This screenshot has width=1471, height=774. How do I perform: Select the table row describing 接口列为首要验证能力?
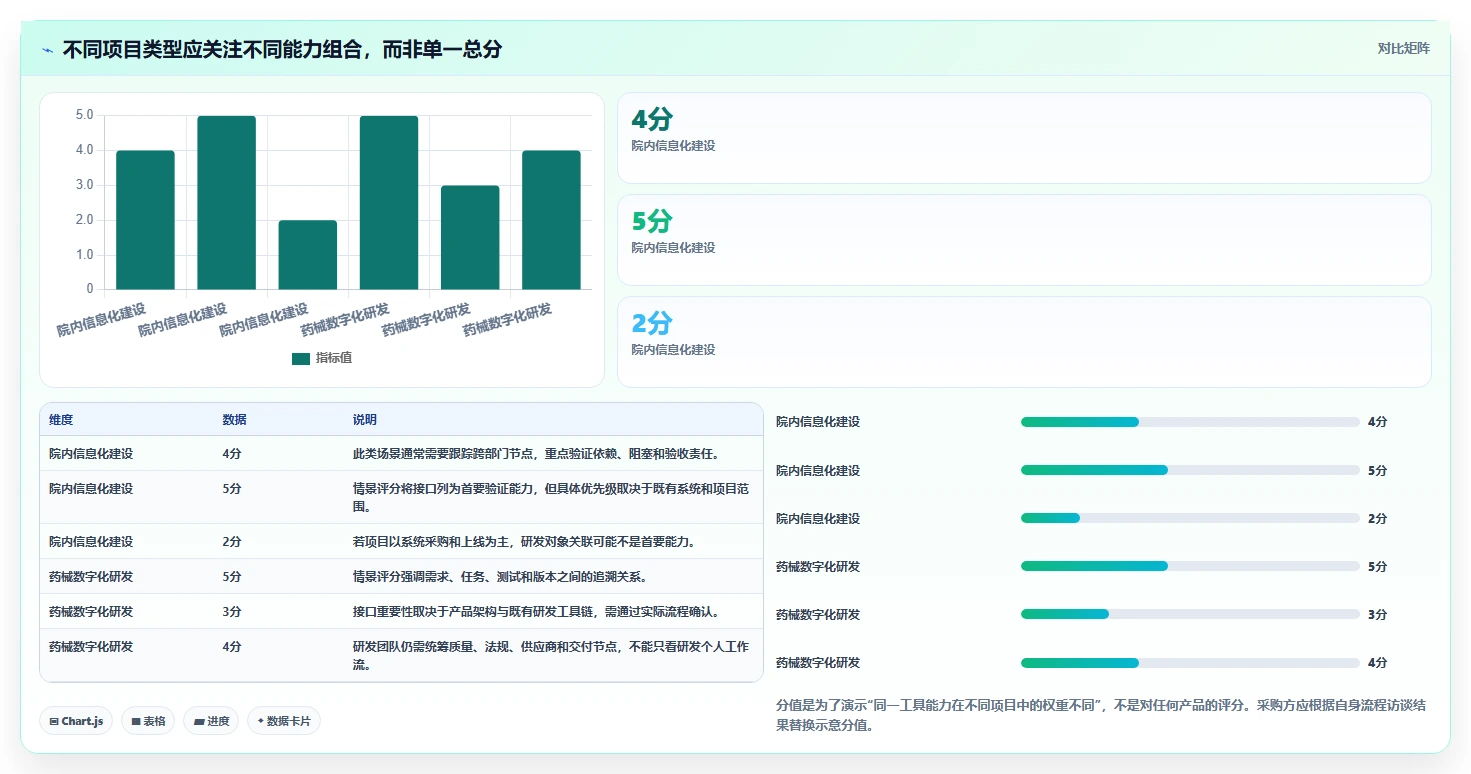[x=401, y=497]
